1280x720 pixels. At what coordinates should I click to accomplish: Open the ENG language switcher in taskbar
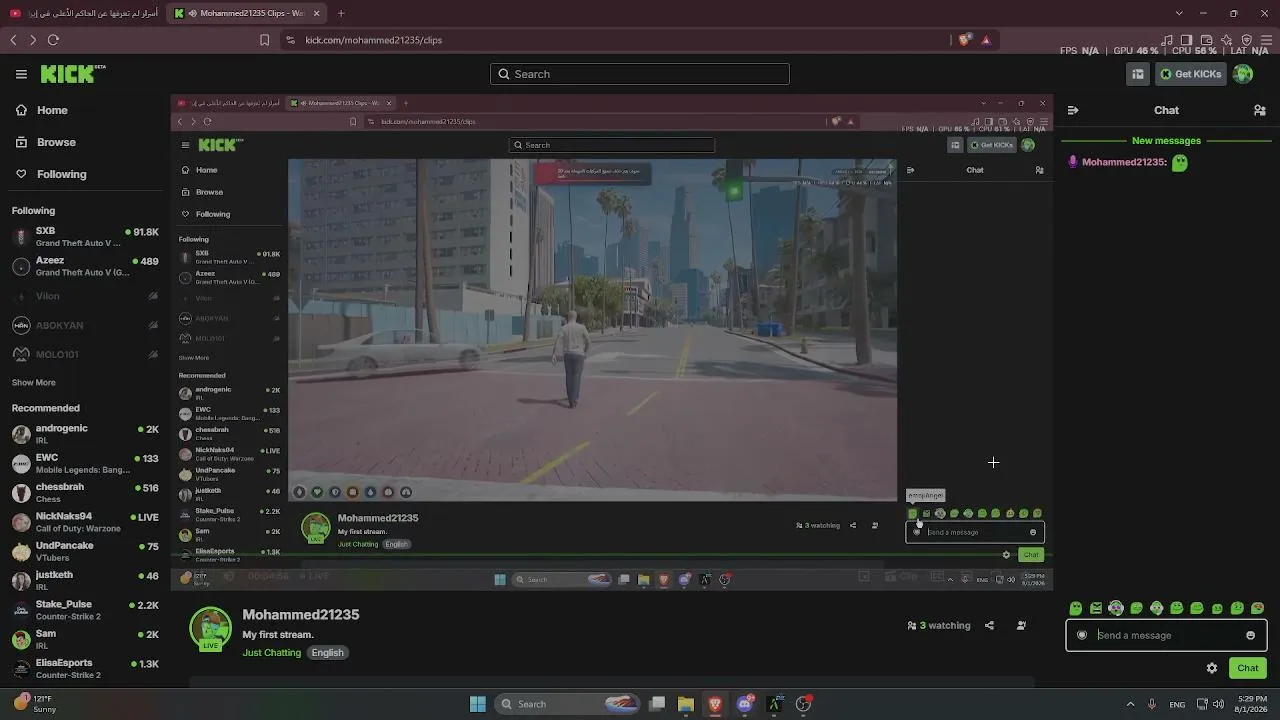tap(1178, 704)
